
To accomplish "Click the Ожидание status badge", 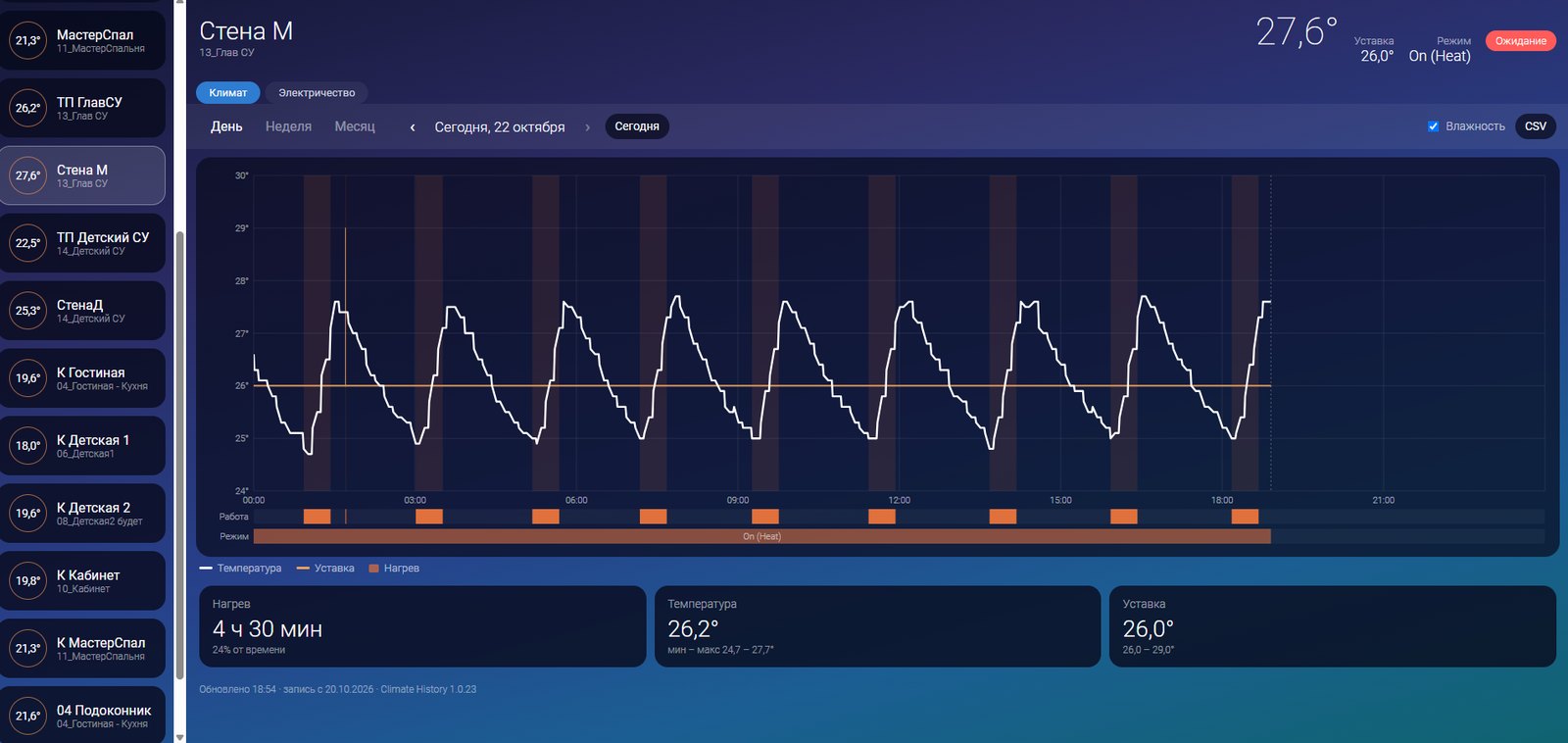I will pos(1521,41).
